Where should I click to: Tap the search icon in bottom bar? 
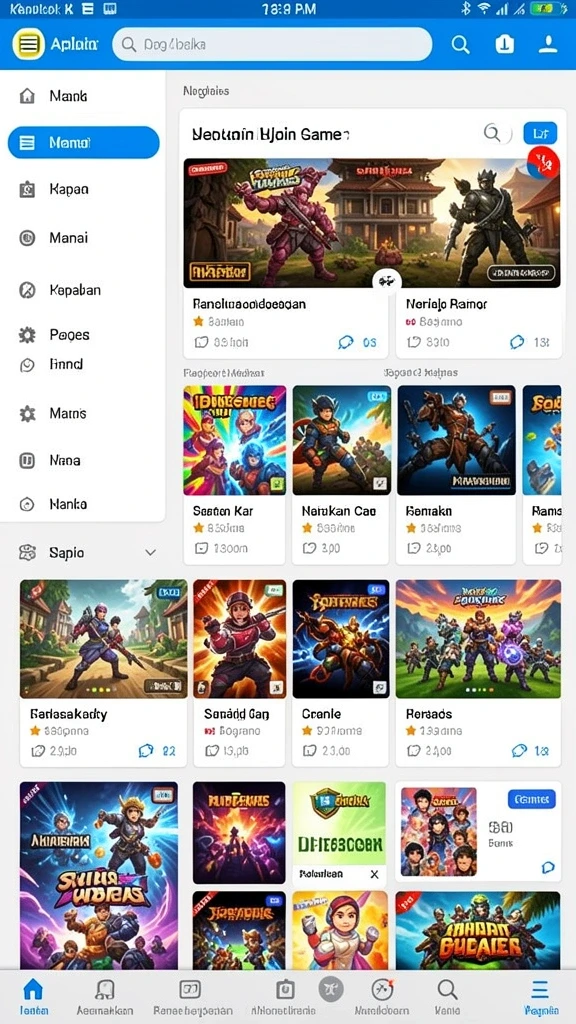(447, 989)
